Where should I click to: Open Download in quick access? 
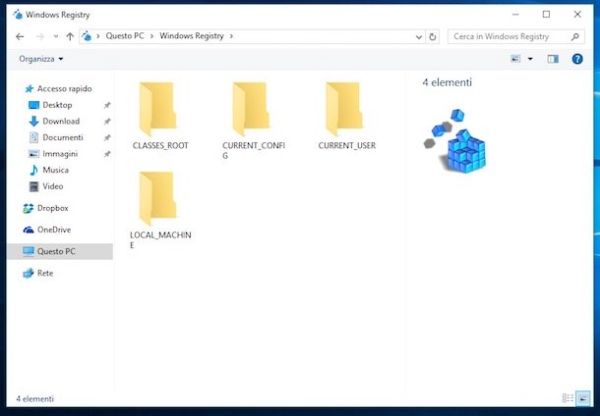click(60, 121)
